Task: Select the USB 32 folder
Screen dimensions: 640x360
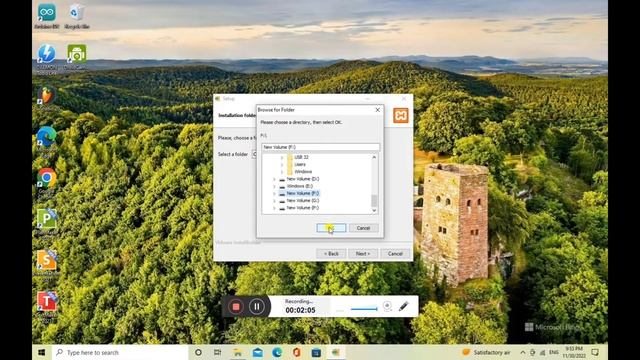Action: point(301,157)
